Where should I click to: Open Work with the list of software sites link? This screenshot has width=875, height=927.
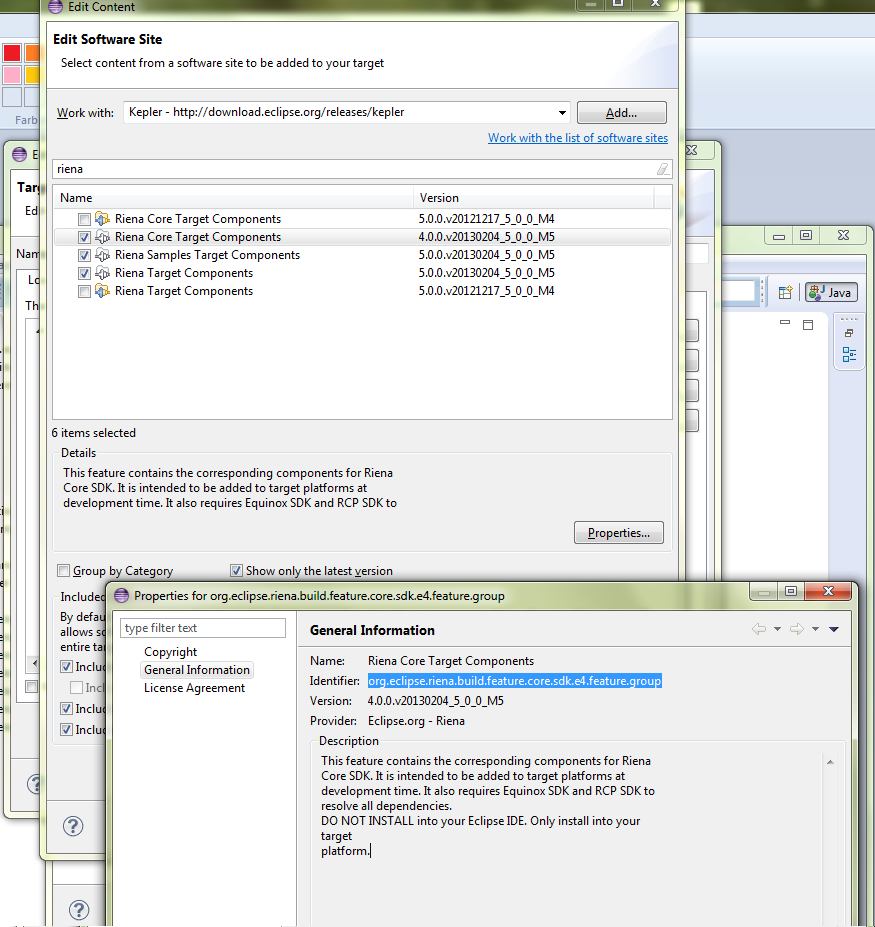point(578,138)
